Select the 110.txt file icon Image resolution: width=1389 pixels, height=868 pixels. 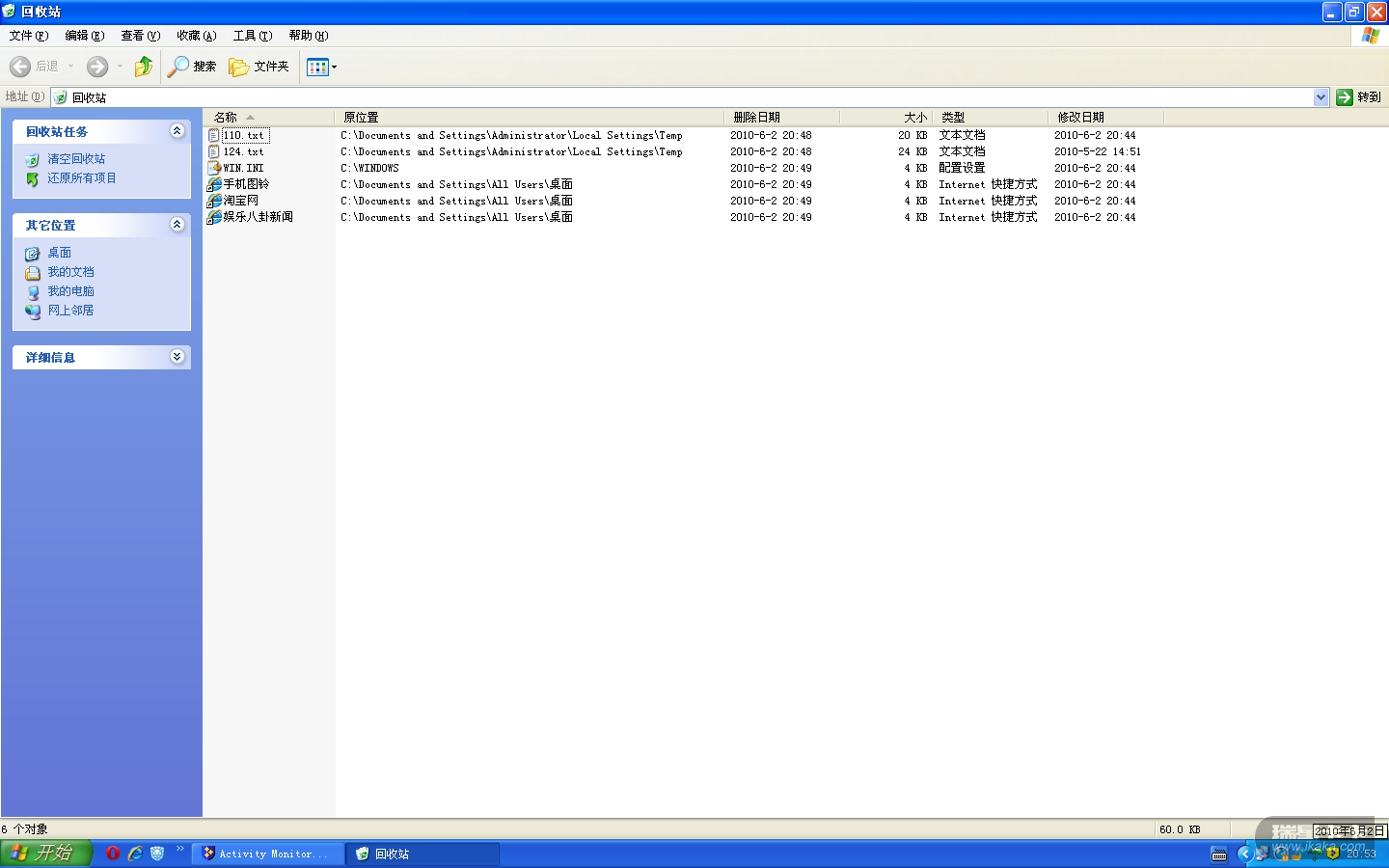[214, 136]
